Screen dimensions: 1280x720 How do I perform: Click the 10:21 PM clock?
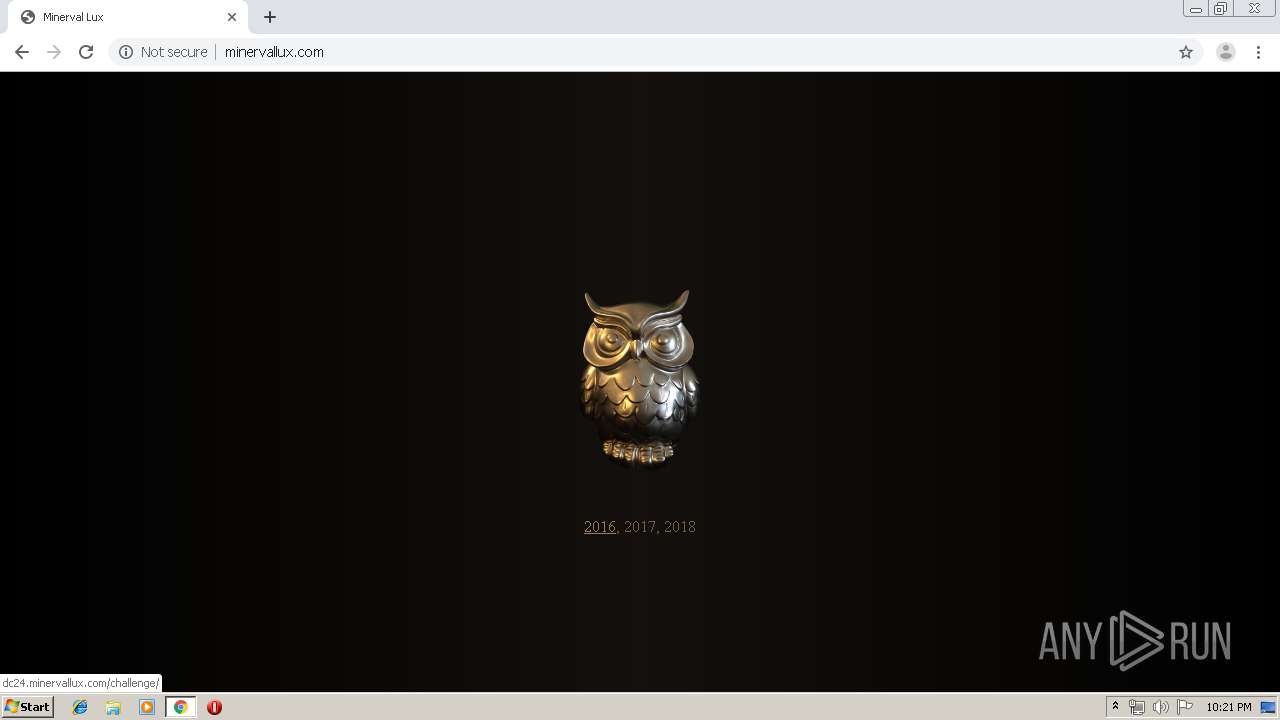click(1229, 707)
